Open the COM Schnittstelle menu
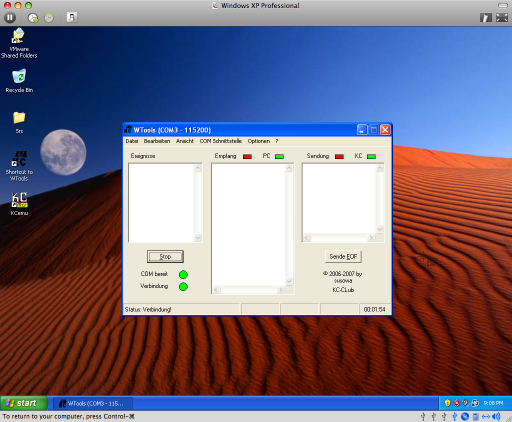This screenshot has width=512, height=422. pos(220,141)
